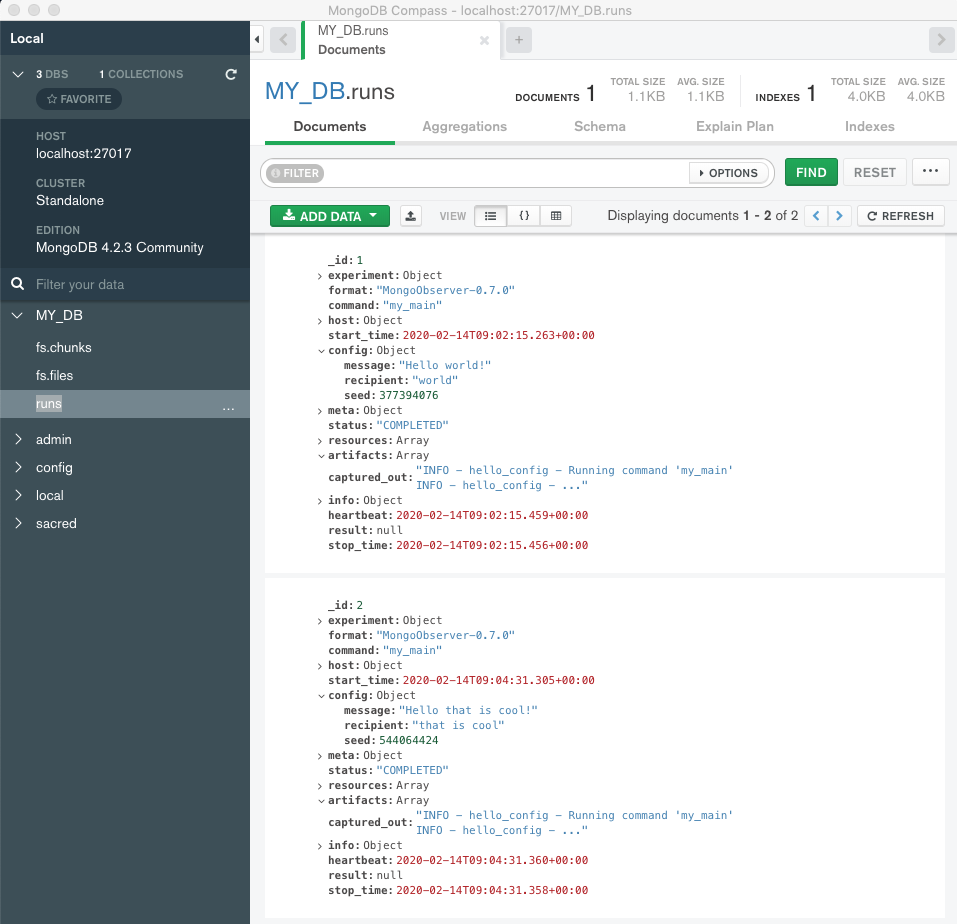Expand info object in document 2
957x924 pixels.
point(320,846)
